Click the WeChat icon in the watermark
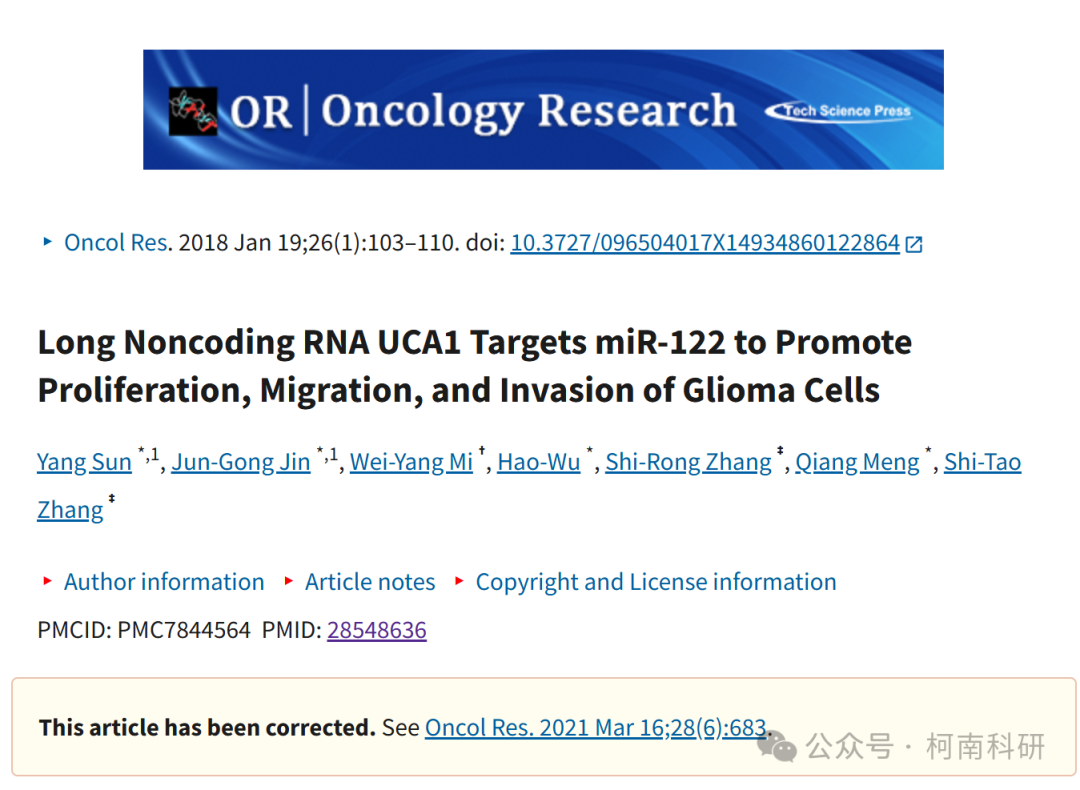This screenshot has height=790, width=1080. 777,746
